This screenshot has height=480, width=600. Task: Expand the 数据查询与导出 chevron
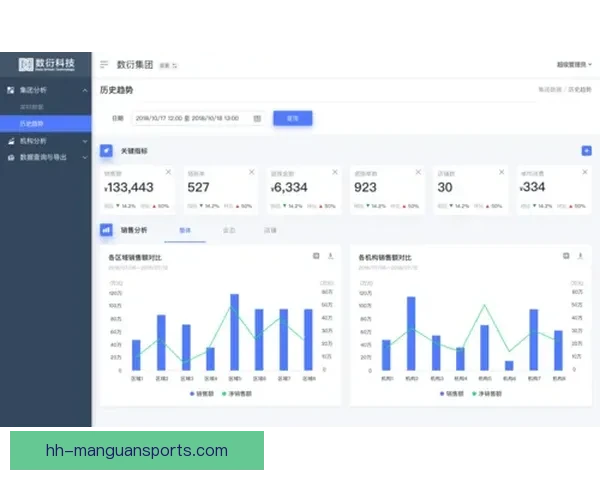point(85,157)
